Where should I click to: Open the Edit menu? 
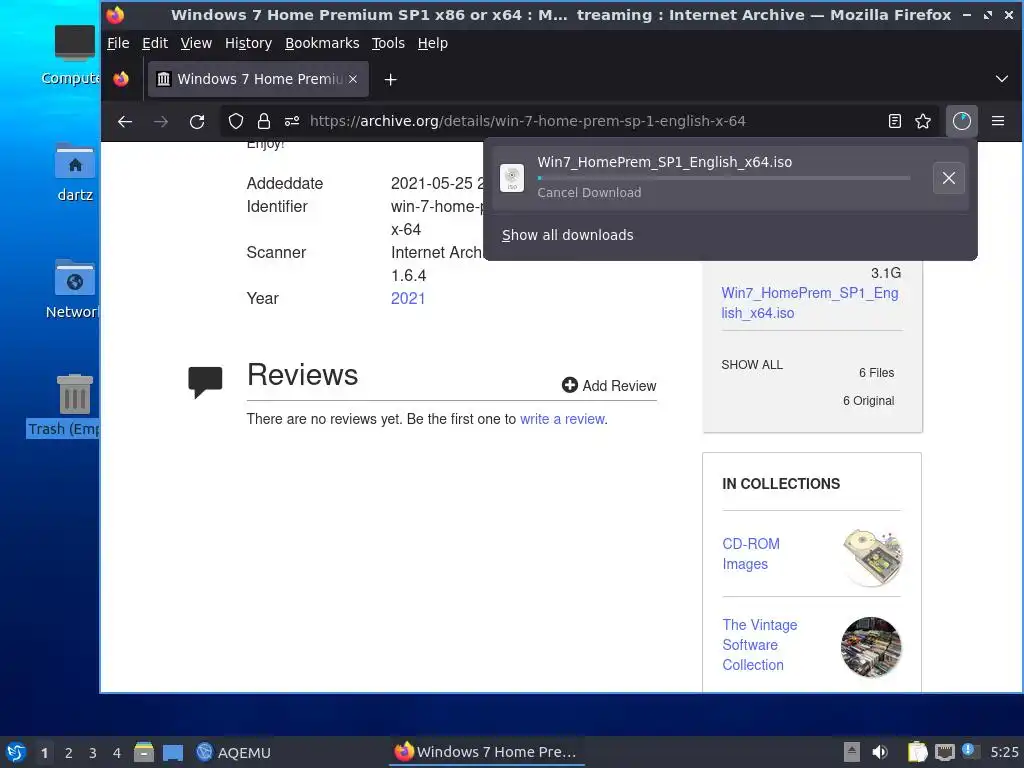pyautogui.click(x=155, y=43)
